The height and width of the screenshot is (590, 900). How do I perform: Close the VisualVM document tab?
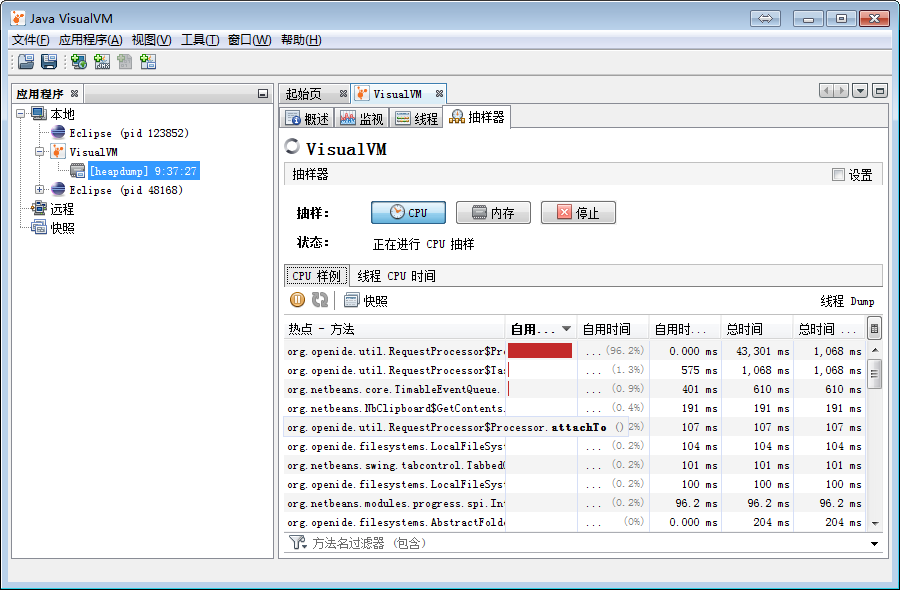click(439, 94)
